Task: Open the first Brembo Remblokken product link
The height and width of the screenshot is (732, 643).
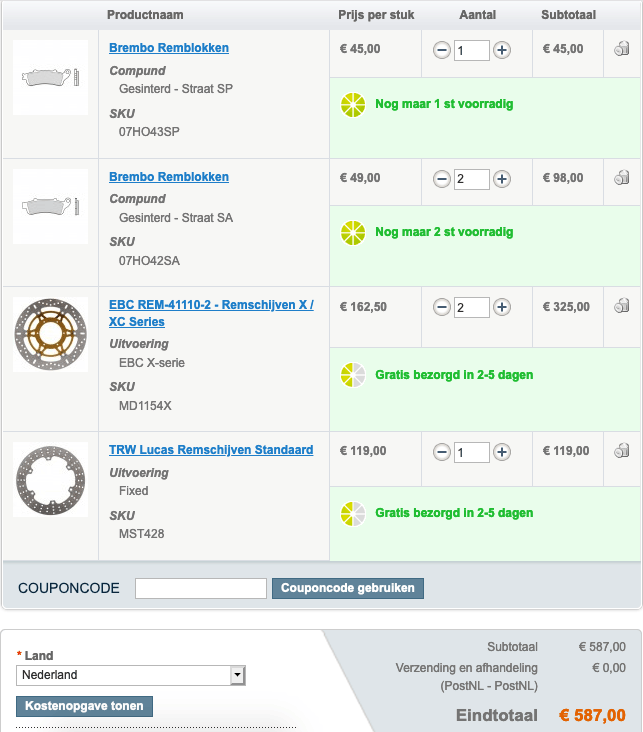Action: point(169,48)
